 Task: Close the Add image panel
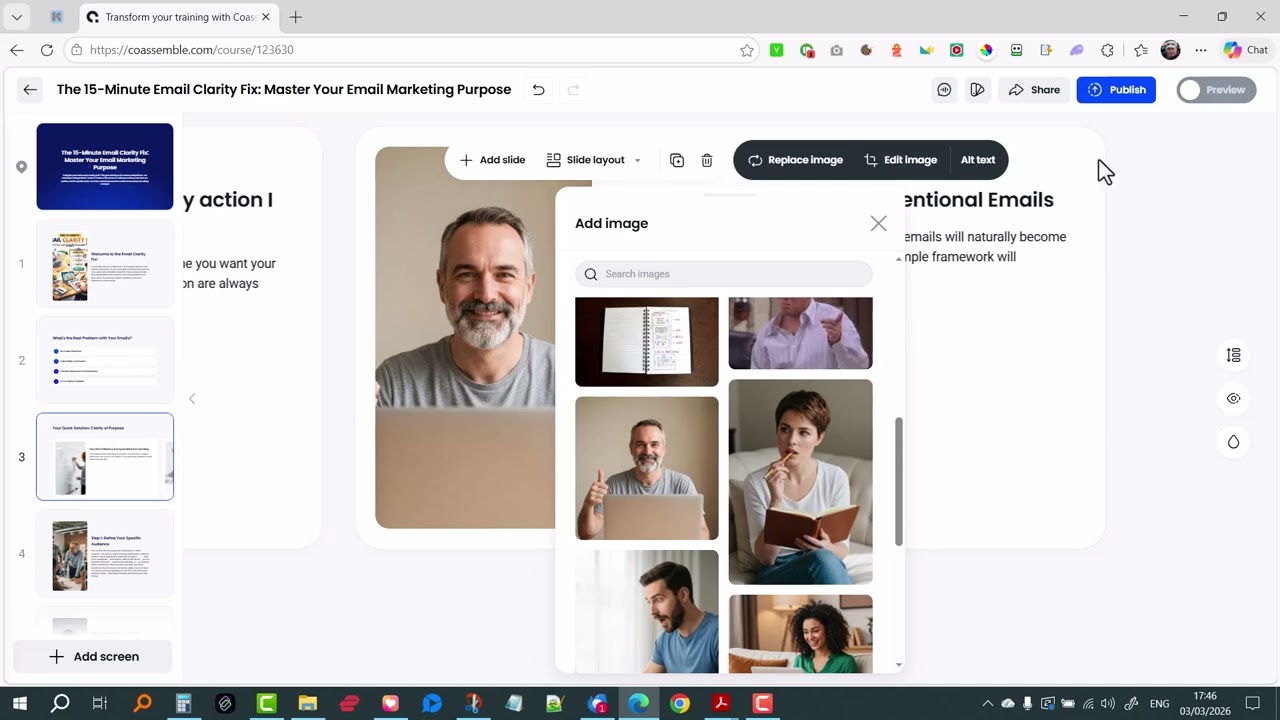pos(878,223)
